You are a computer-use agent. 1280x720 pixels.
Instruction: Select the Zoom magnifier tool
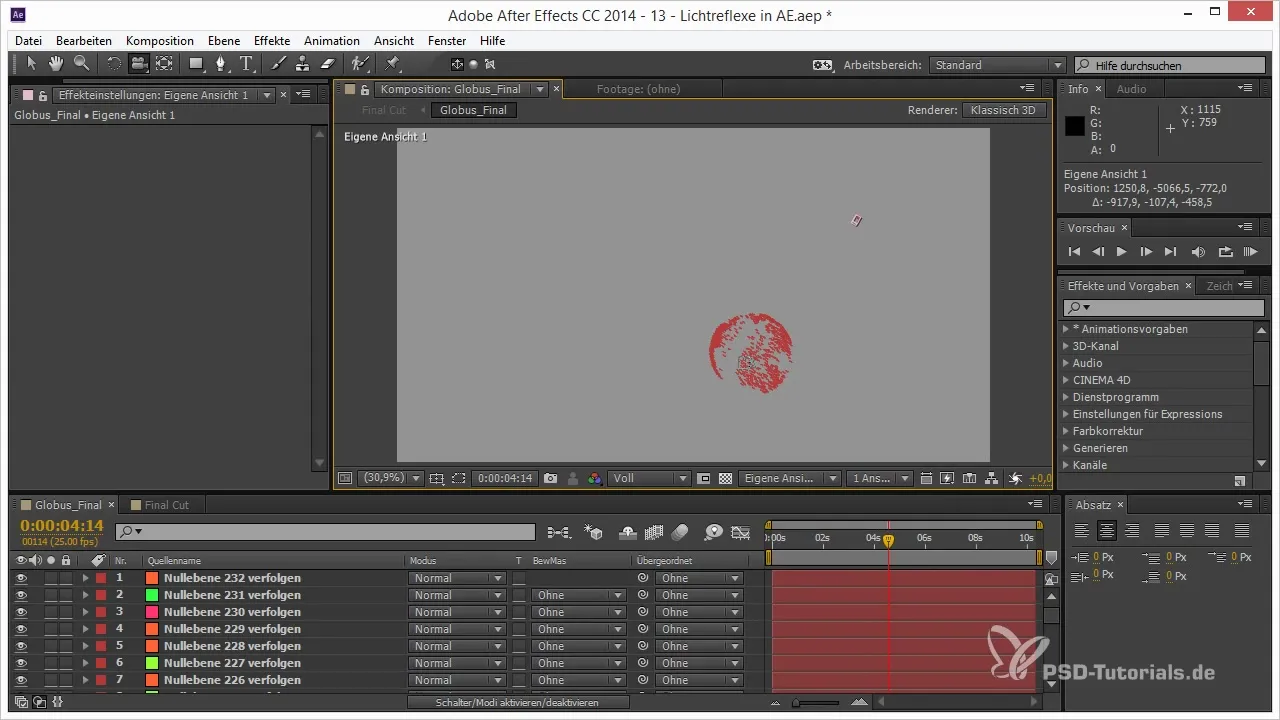[81, 64]
